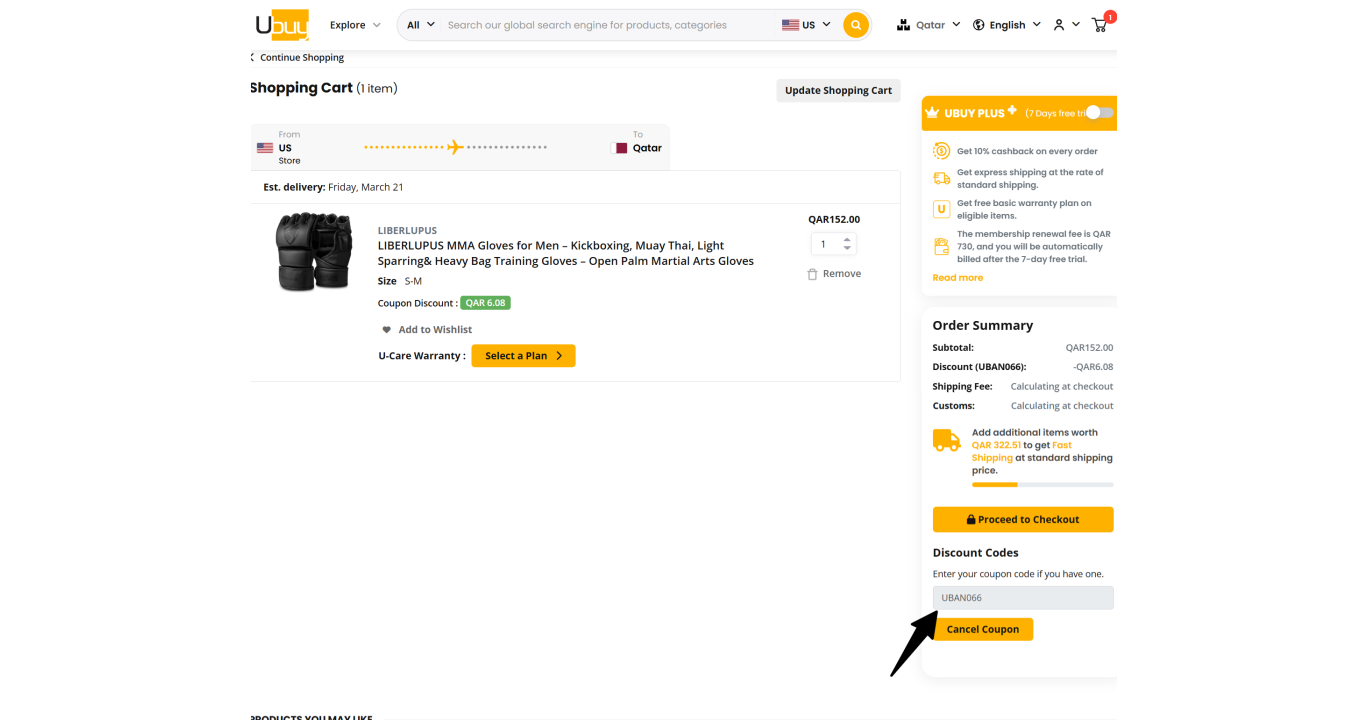Click the QAR152.00 item price
Screen dimensions: 1368x720
pyautogui.click(x=834, y=220)
